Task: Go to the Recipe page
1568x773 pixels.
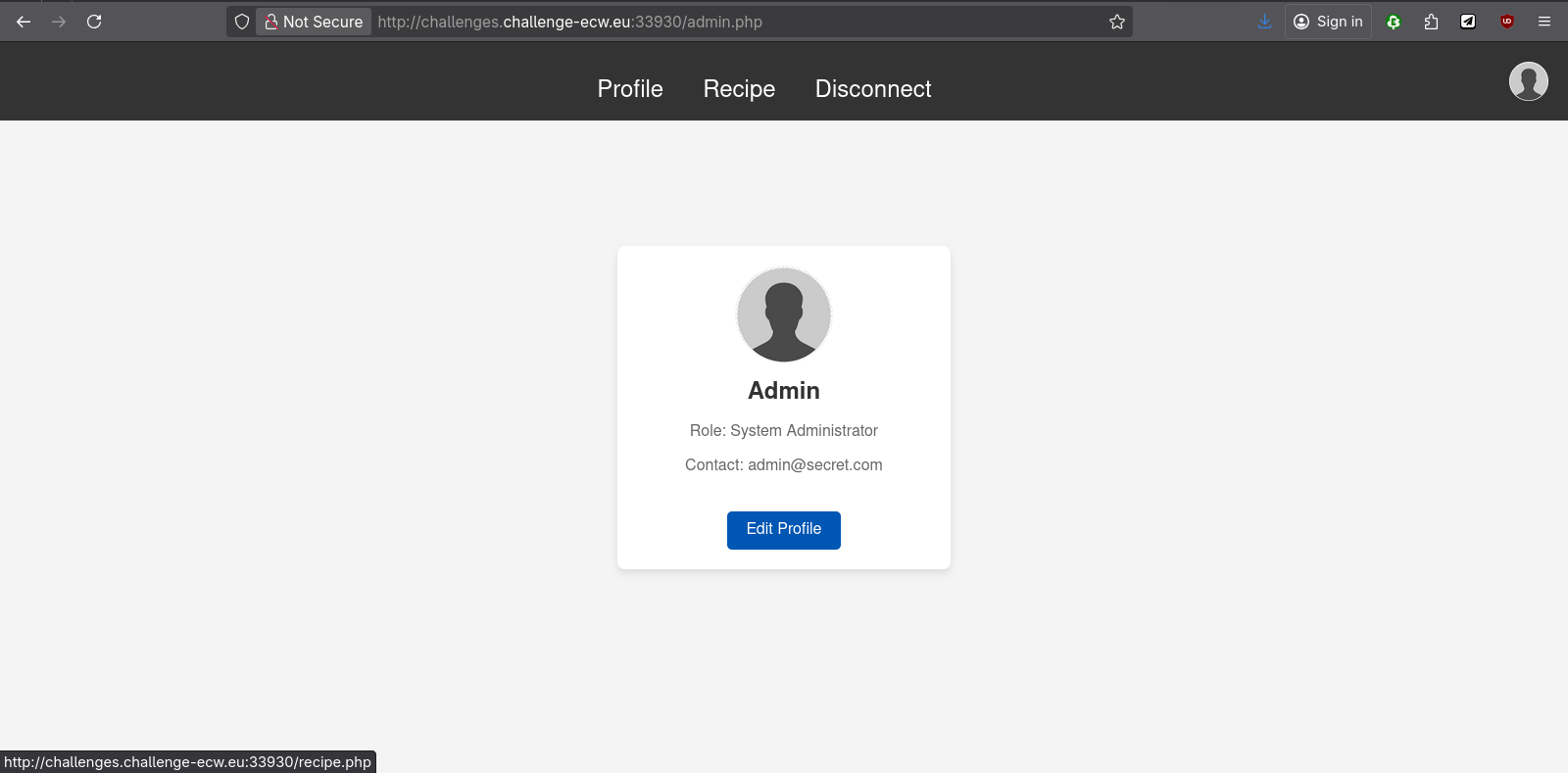Action: [x=739, y=89]
